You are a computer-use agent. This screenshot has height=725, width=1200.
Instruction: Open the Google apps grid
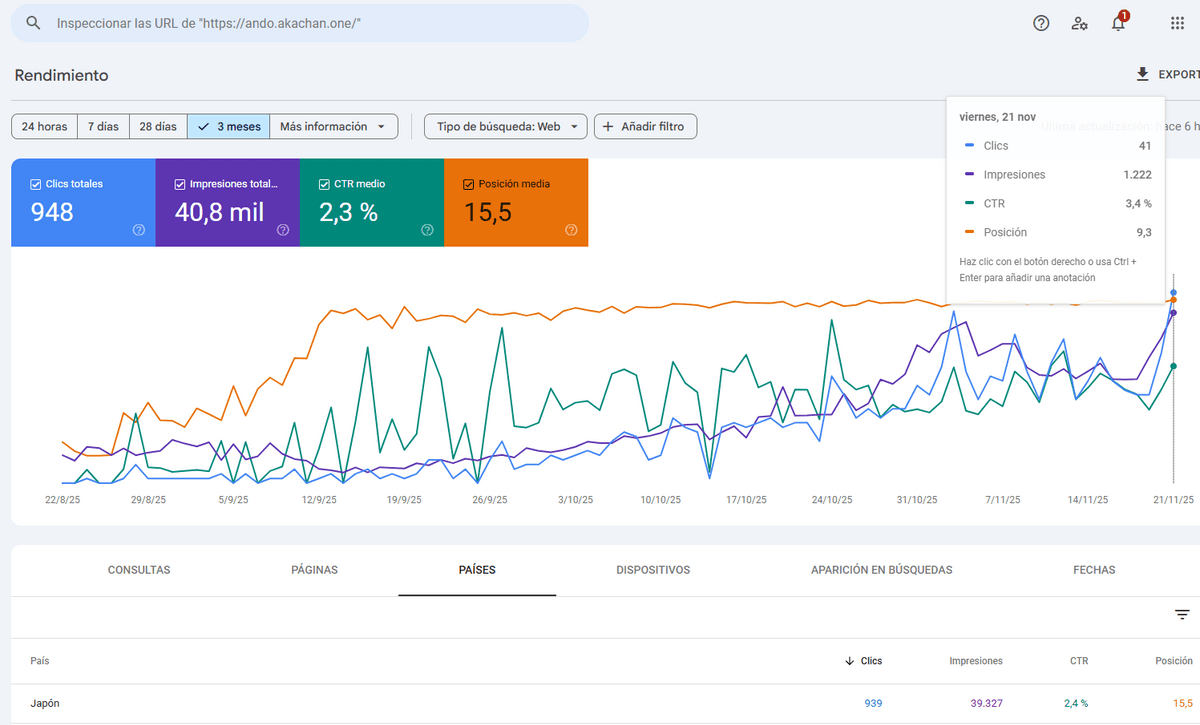click(x=1177, y=23)
